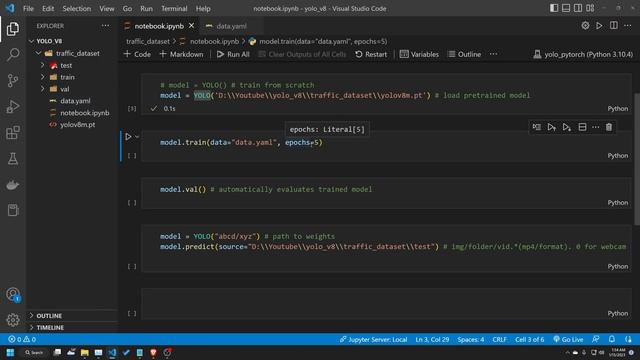The height and width of the screenshot is (360, 640).
Task: Click Ln 3, Col 29 position indicator
Action: [x=432, y=339]
